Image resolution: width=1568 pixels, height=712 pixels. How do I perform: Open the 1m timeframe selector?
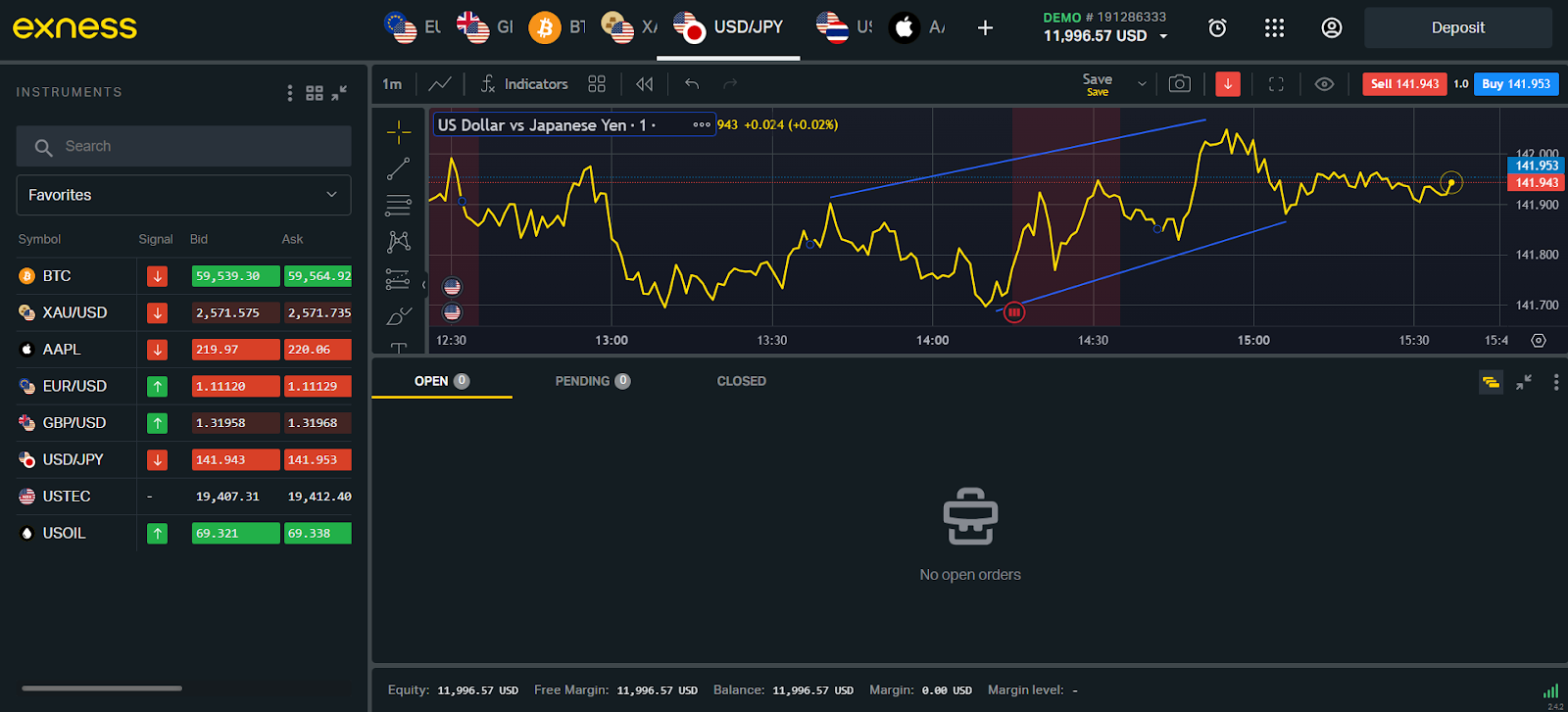click(392, 84)
